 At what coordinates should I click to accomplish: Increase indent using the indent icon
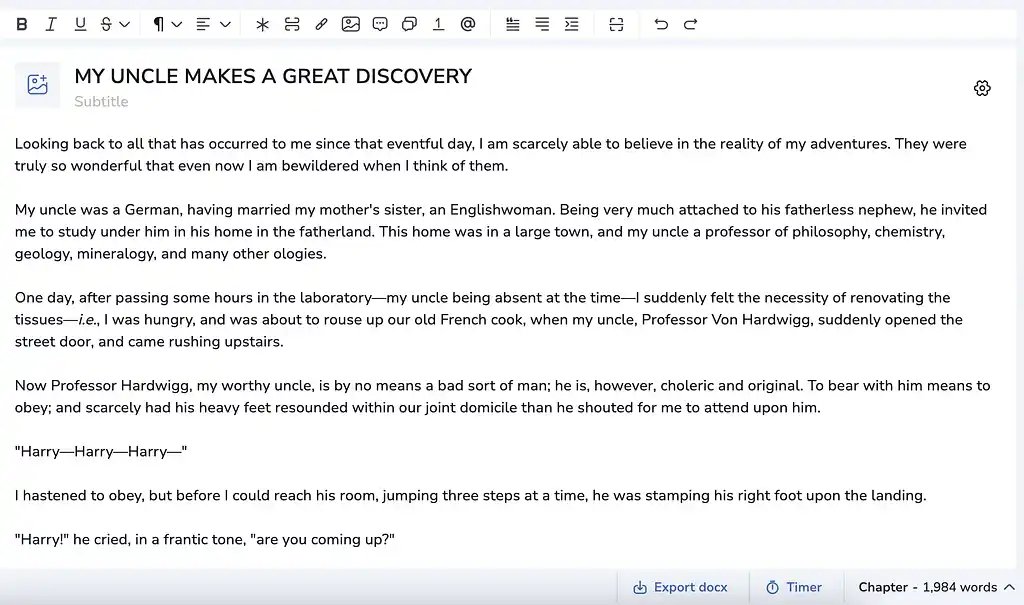pyautogui.click(x=571, y=24)
